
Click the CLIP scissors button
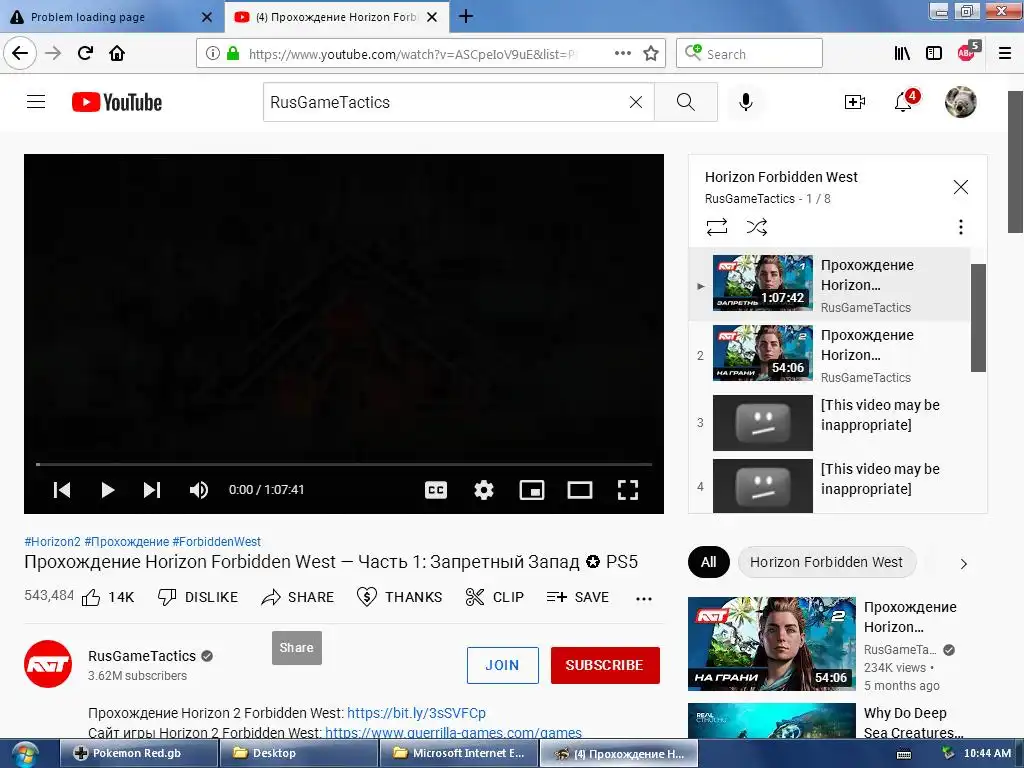click(494, 597)
